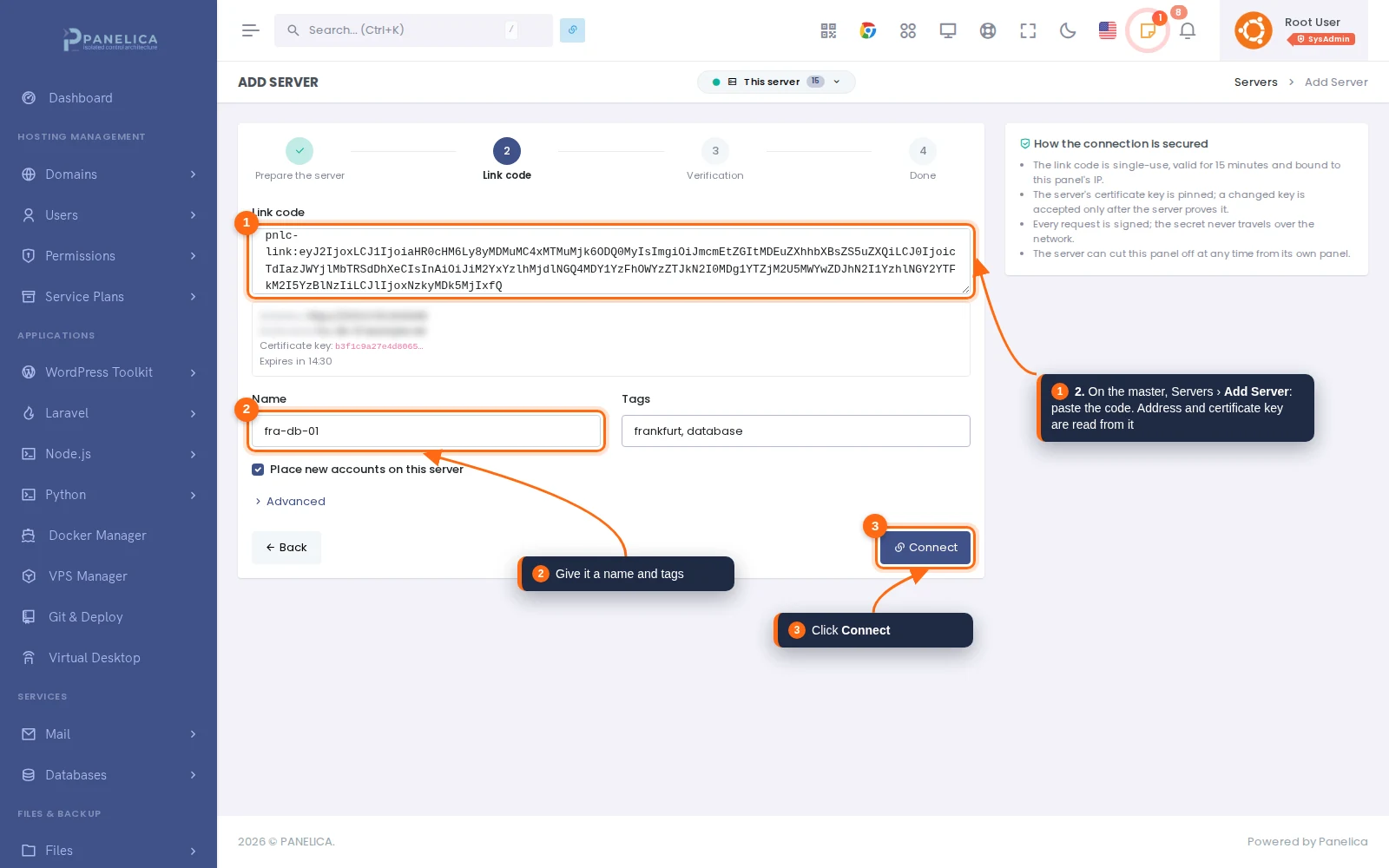1389x868 pixels.
Task: Click the Back button
Action: click(x=286, y=548)
